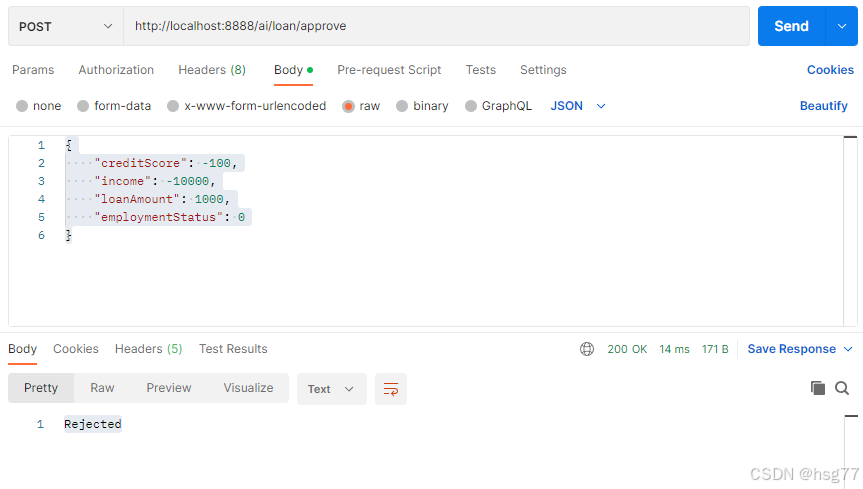
Task: Open response search with magnifier icon
Action: pos(842,388)
